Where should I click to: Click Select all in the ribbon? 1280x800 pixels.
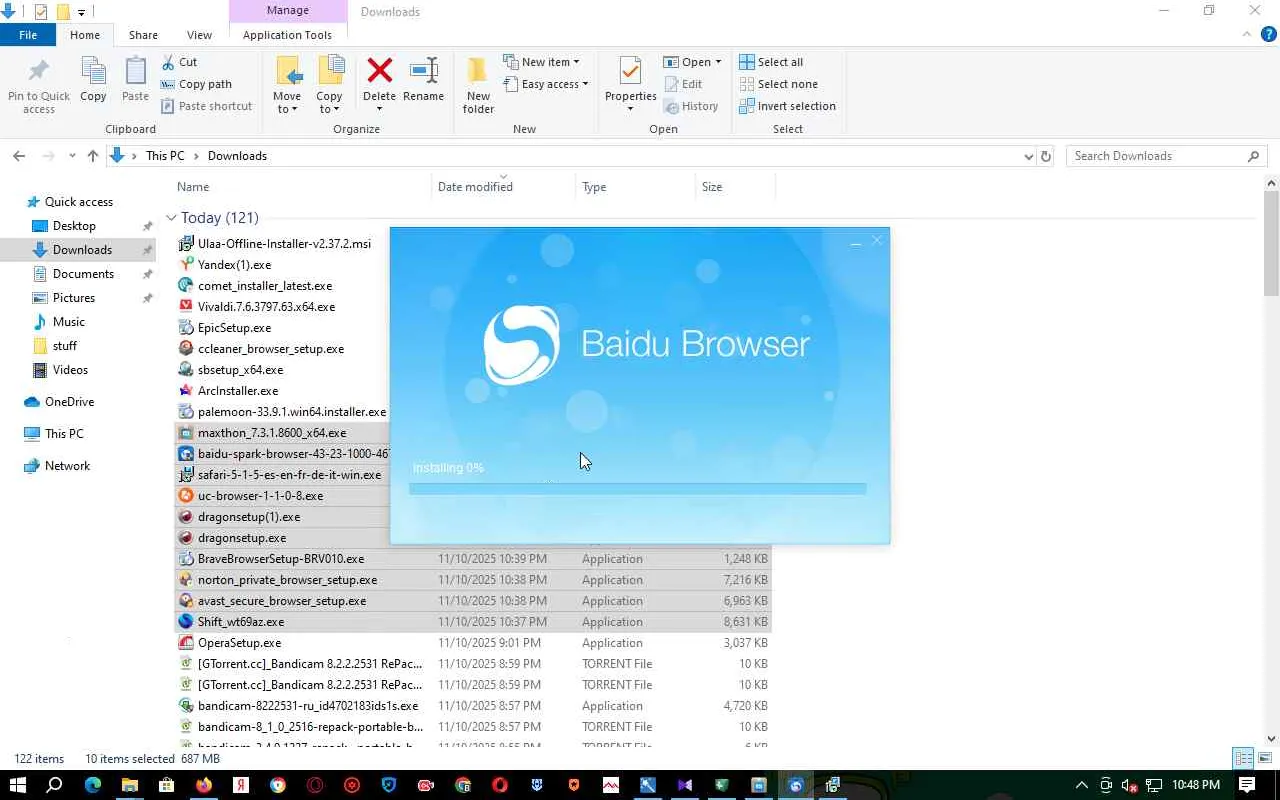(x=771, y=62)
